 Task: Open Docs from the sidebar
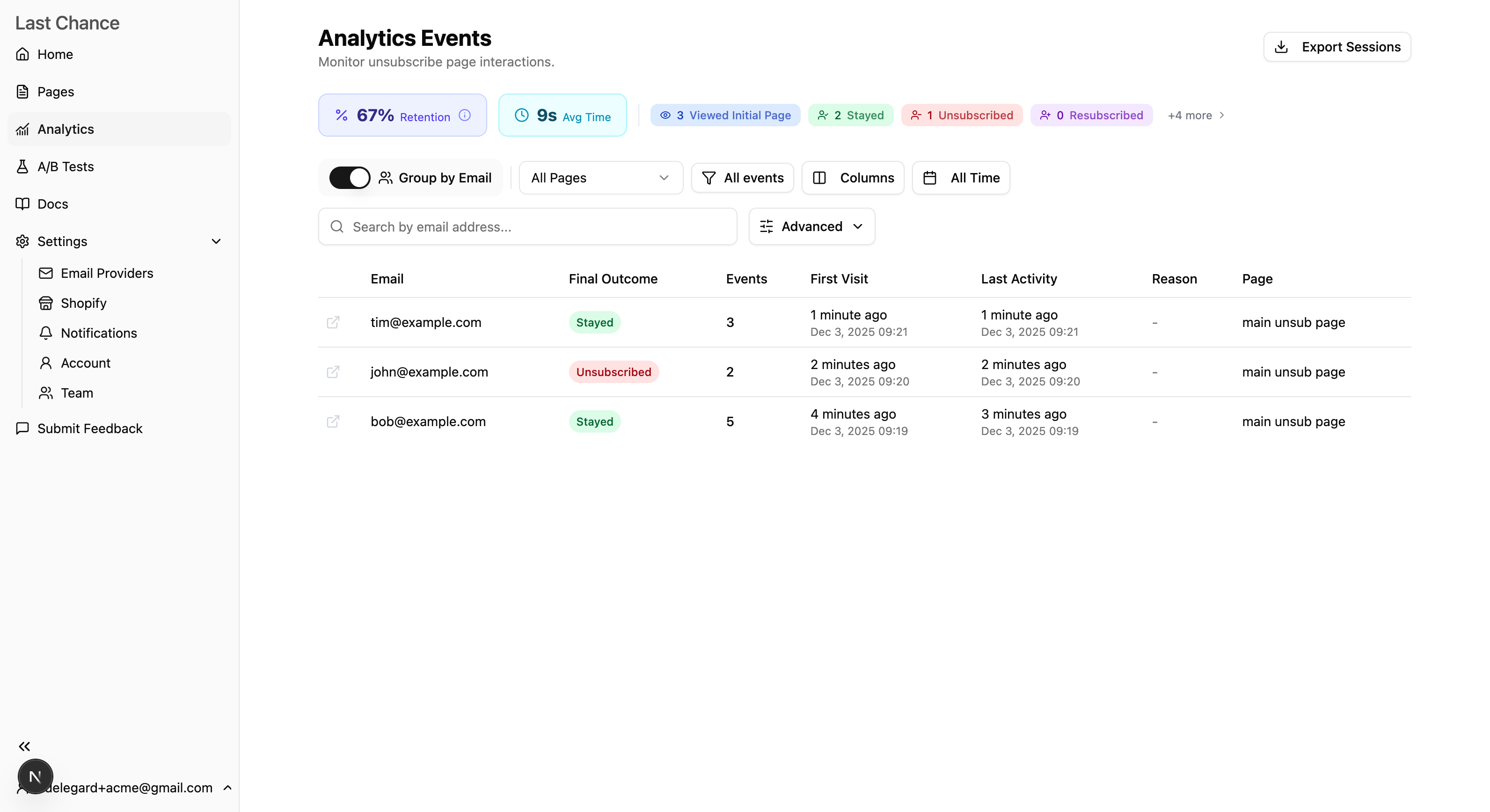[x=52, y=204]
